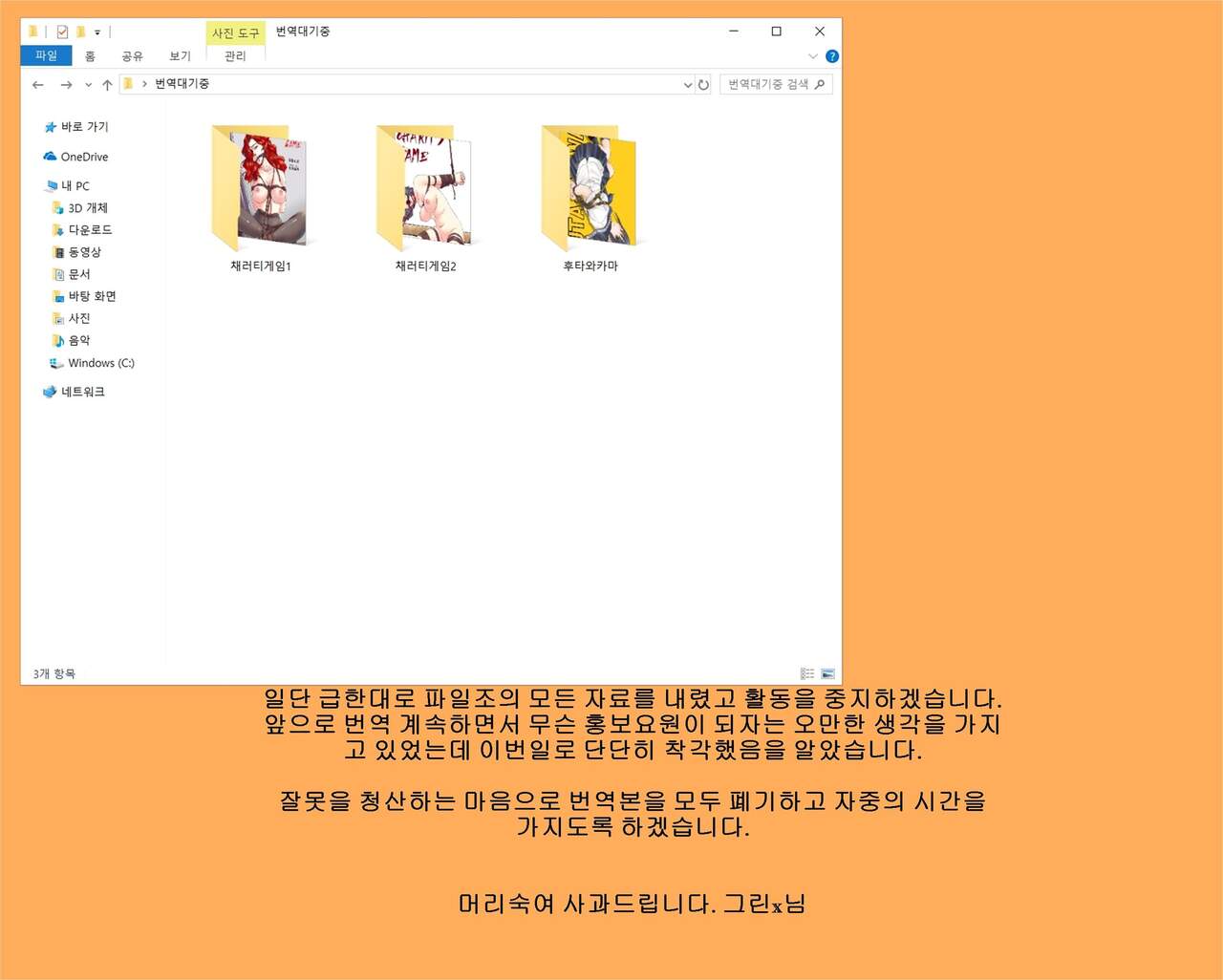Click the 동영상 film folder icon in sidebar
This screenshot has height=980, width=1223.
click(x=57, y=252)
